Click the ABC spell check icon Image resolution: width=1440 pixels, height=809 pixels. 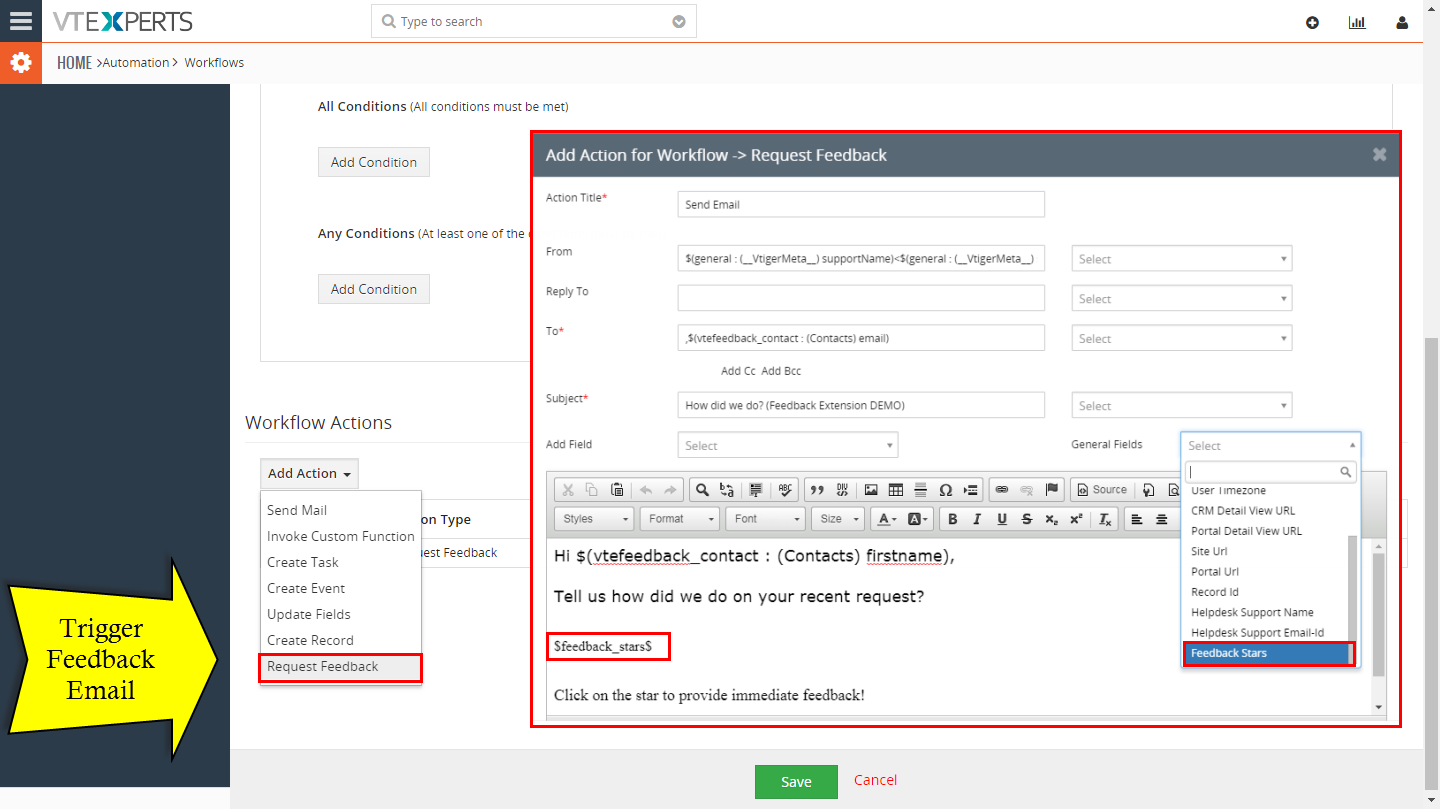tap(785, 490)
